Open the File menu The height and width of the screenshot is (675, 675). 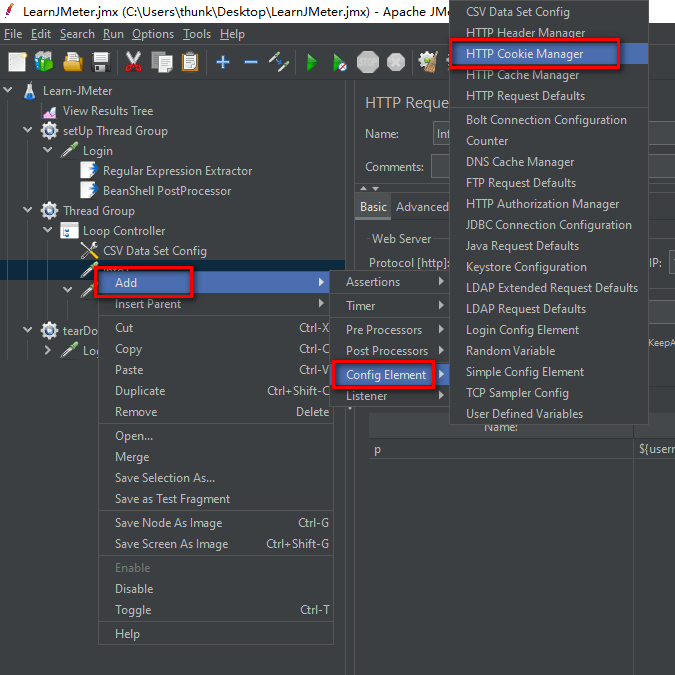pyautogui.click(x=13, y=34)
